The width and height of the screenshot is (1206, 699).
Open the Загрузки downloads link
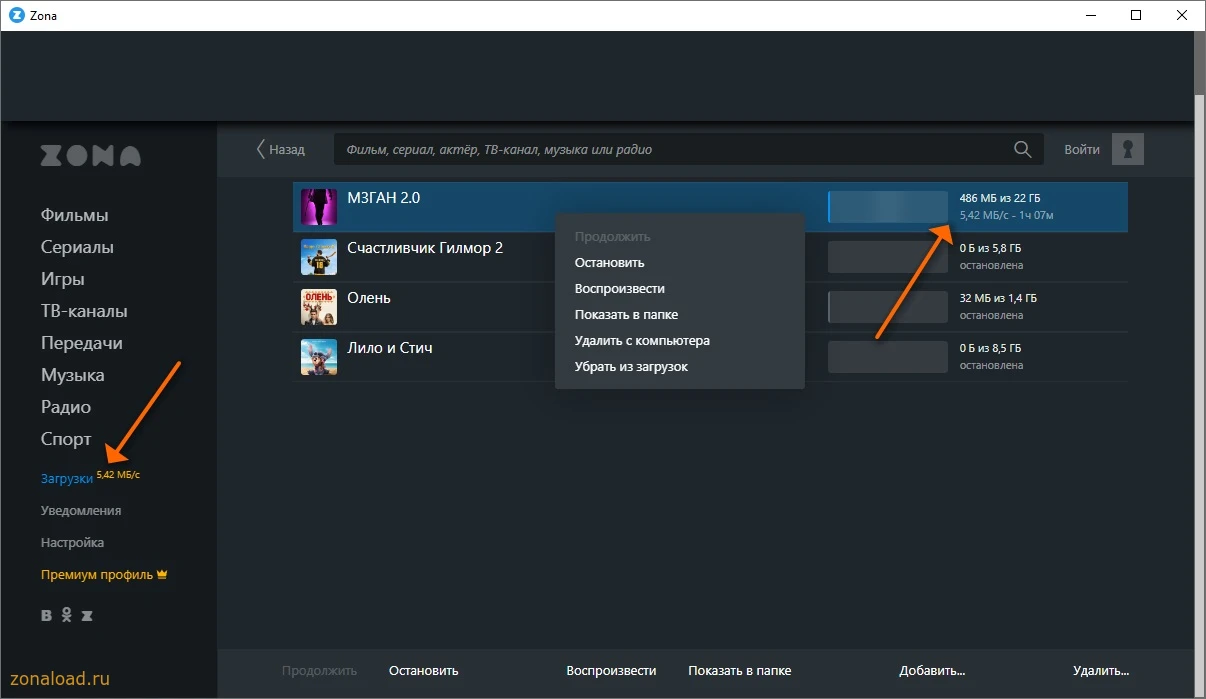coord(66,478)
